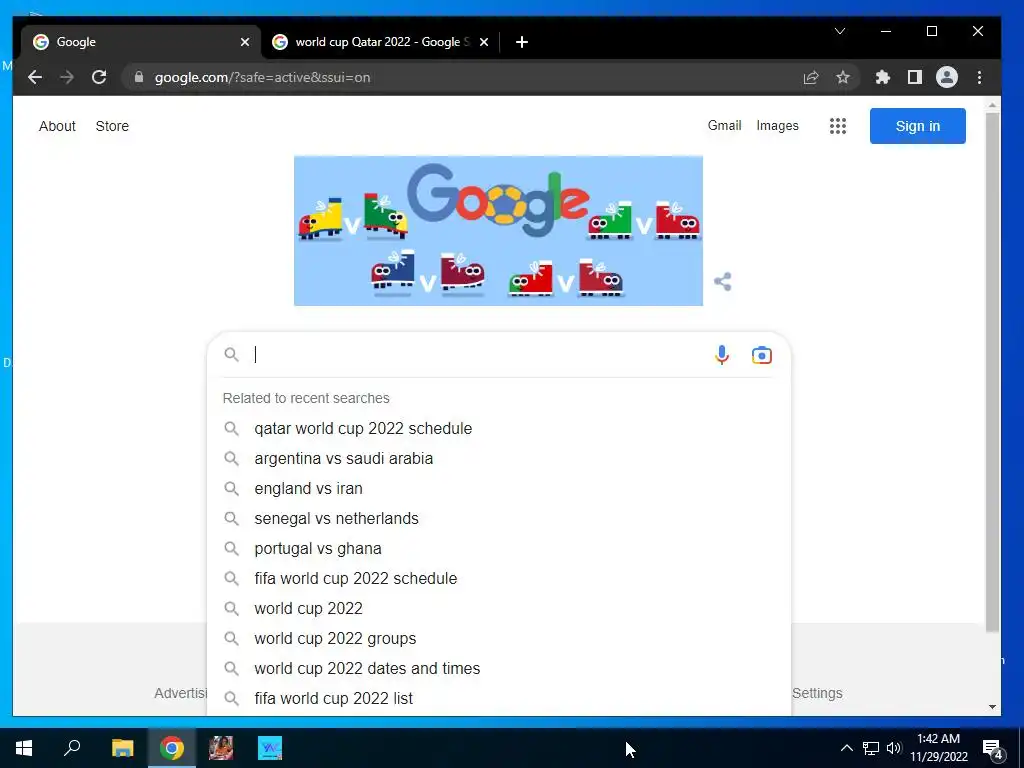Open the network status tray icon
Image resolution: width=1024 pixels, height=768 pixels.
(871, 748)
